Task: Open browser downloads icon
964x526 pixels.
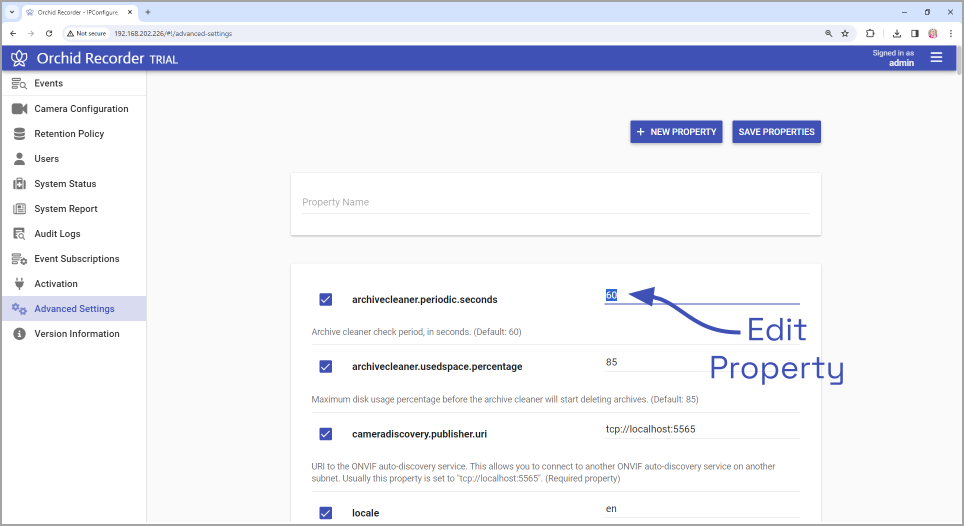Action: (x=897, y=34)
